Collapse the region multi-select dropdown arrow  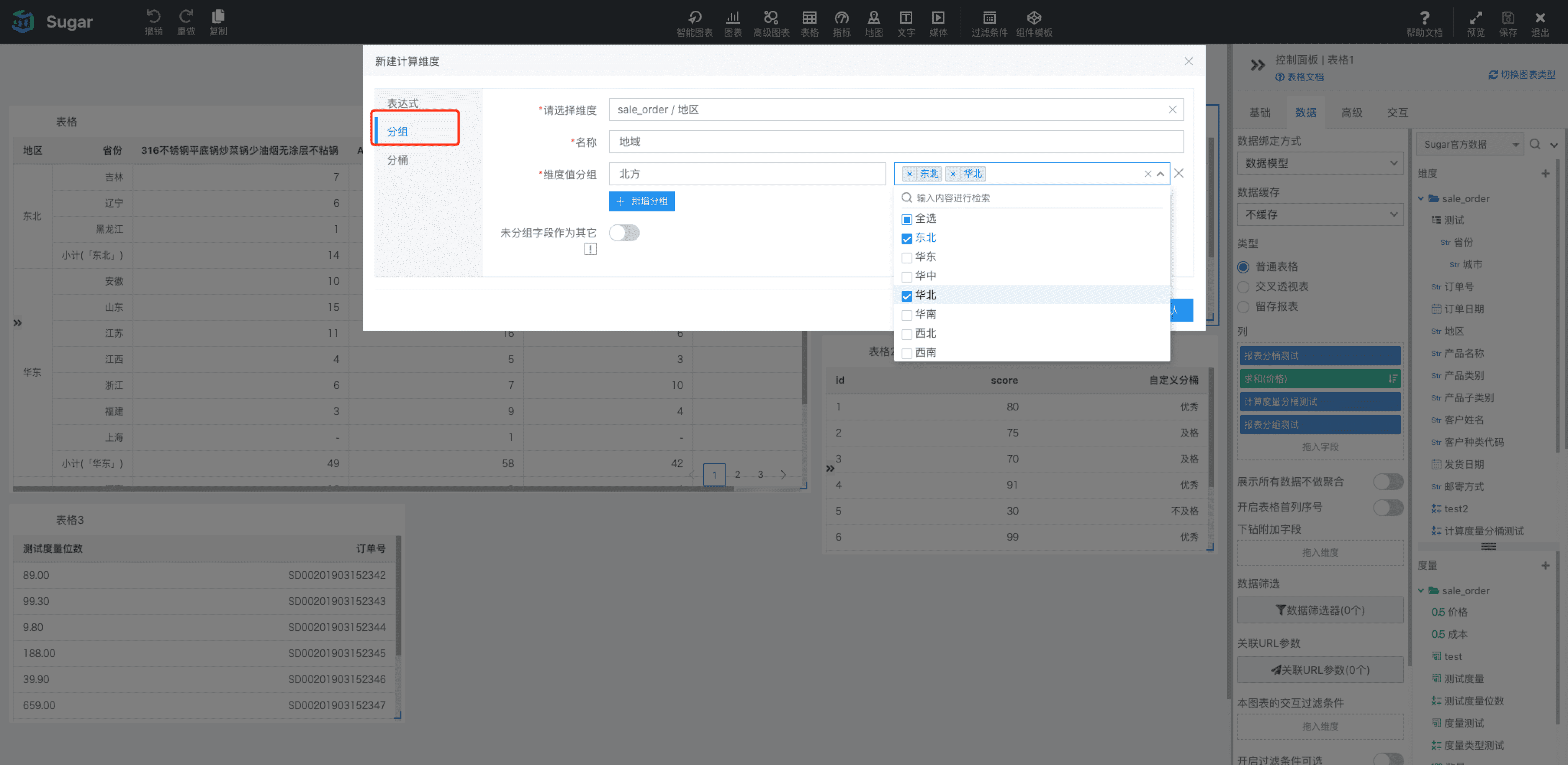coord(1161,174)
